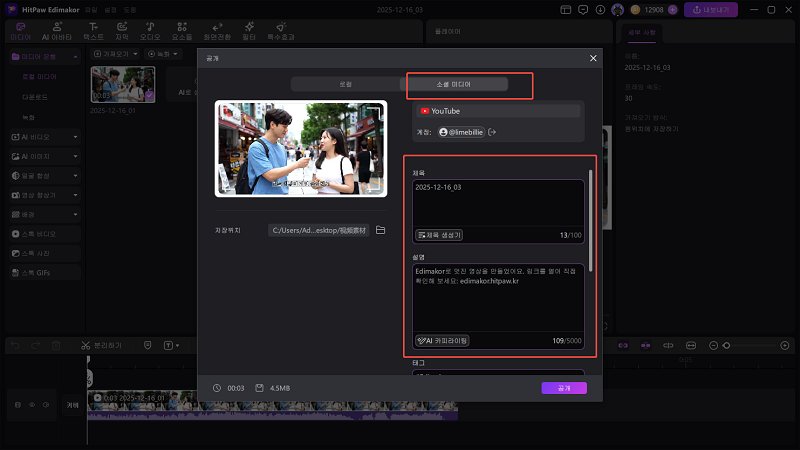Log out of @limebillie account icon
The image size is (800, 450).
pyautogui.click(x=492, y=132)
